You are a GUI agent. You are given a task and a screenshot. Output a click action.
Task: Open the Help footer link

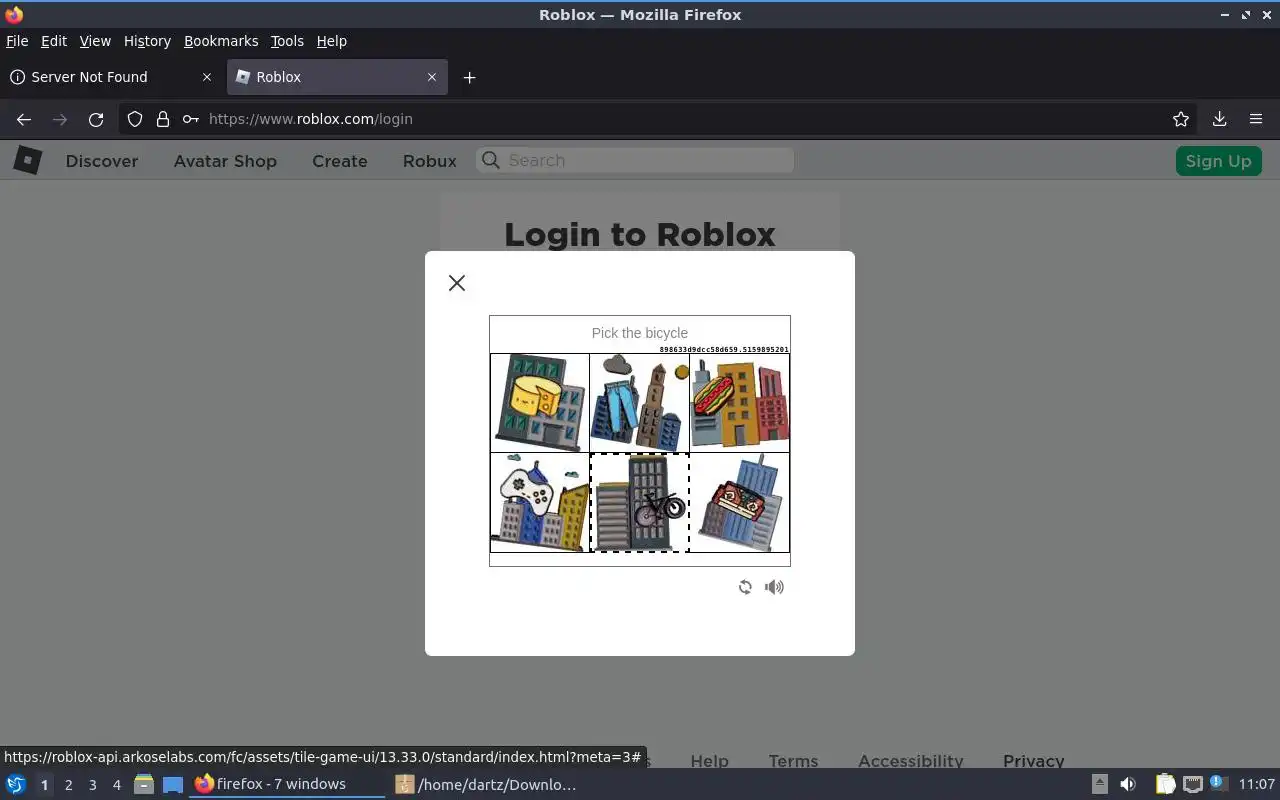pyautogui.click(x=709, y=761)
